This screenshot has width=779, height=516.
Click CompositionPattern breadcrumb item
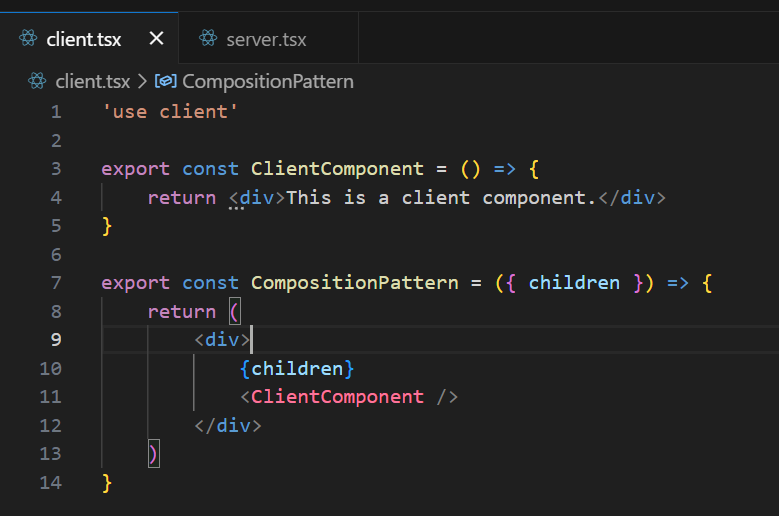click(268, 81)
